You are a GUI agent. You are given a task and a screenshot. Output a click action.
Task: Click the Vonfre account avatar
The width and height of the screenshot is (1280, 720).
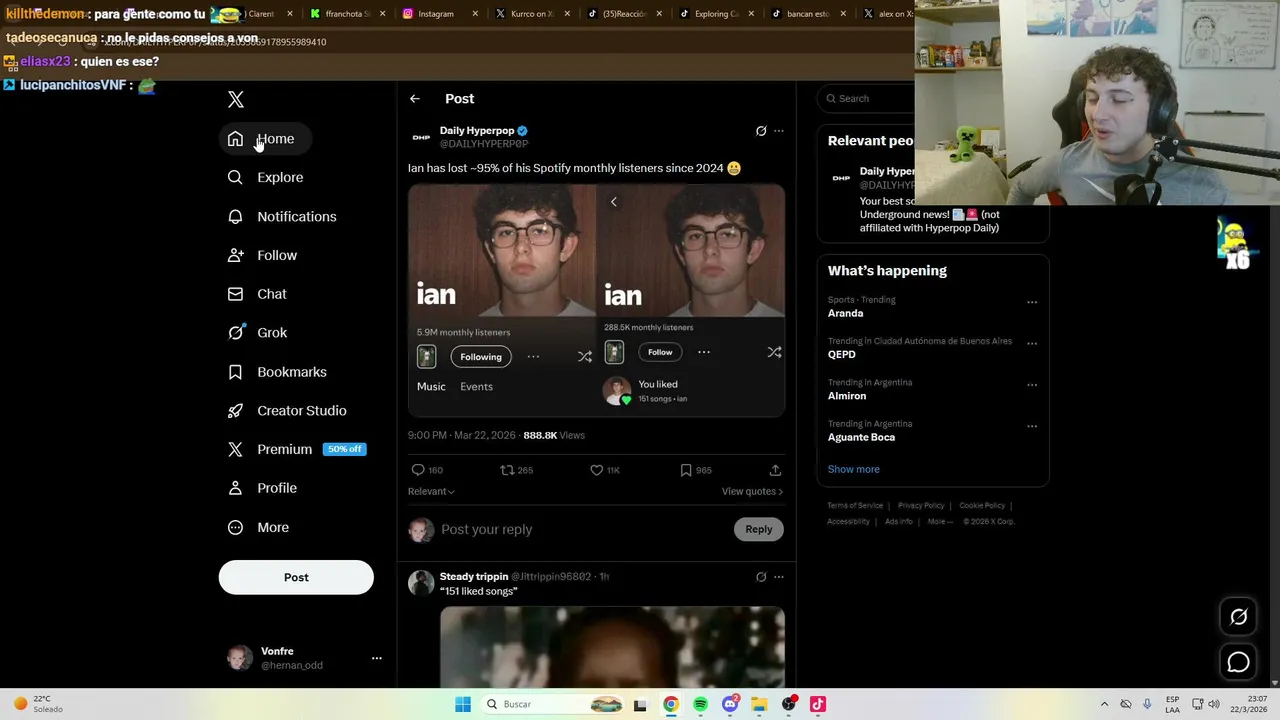[x=239, y=658]
